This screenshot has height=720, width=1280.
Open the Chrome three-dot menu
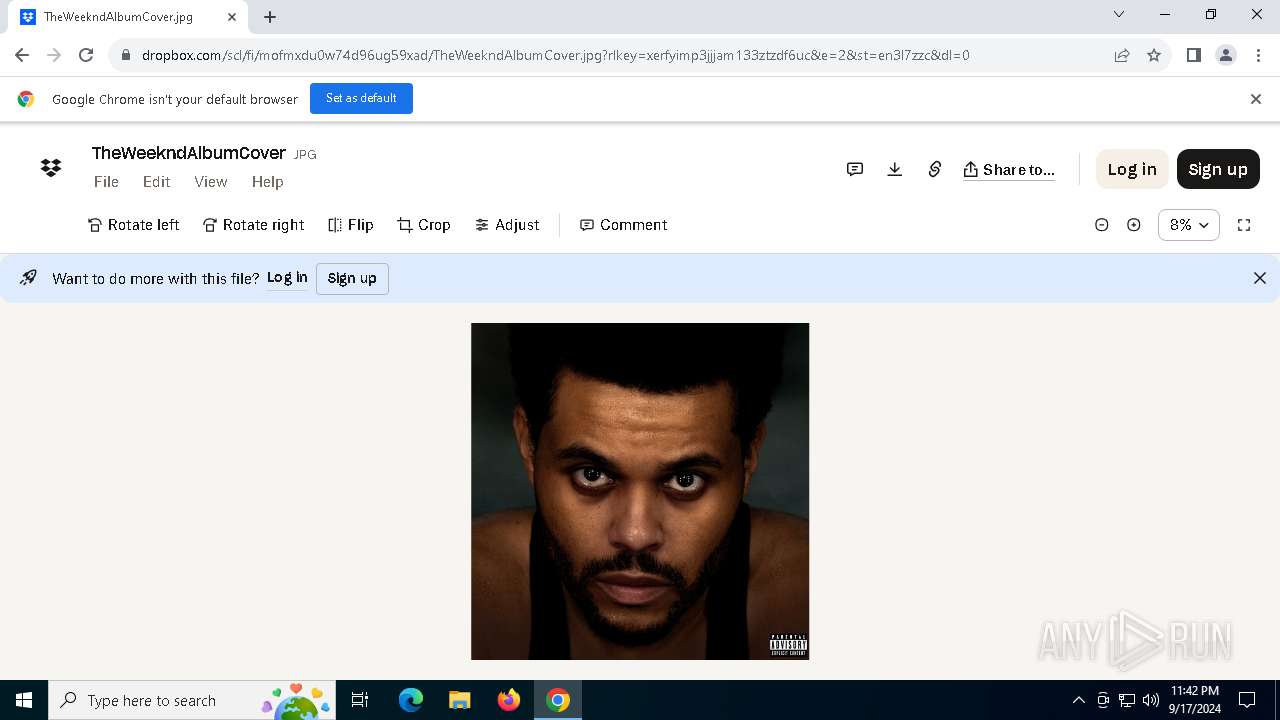click(1257, 55)
